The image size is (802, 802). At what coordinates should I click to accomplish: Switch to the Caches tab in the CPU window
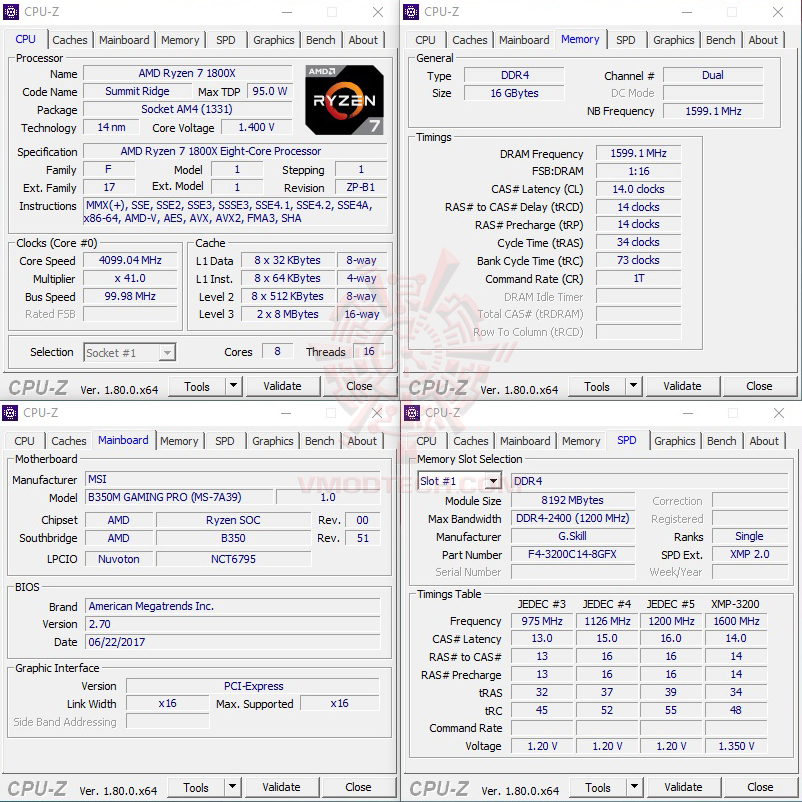(70, 40)
